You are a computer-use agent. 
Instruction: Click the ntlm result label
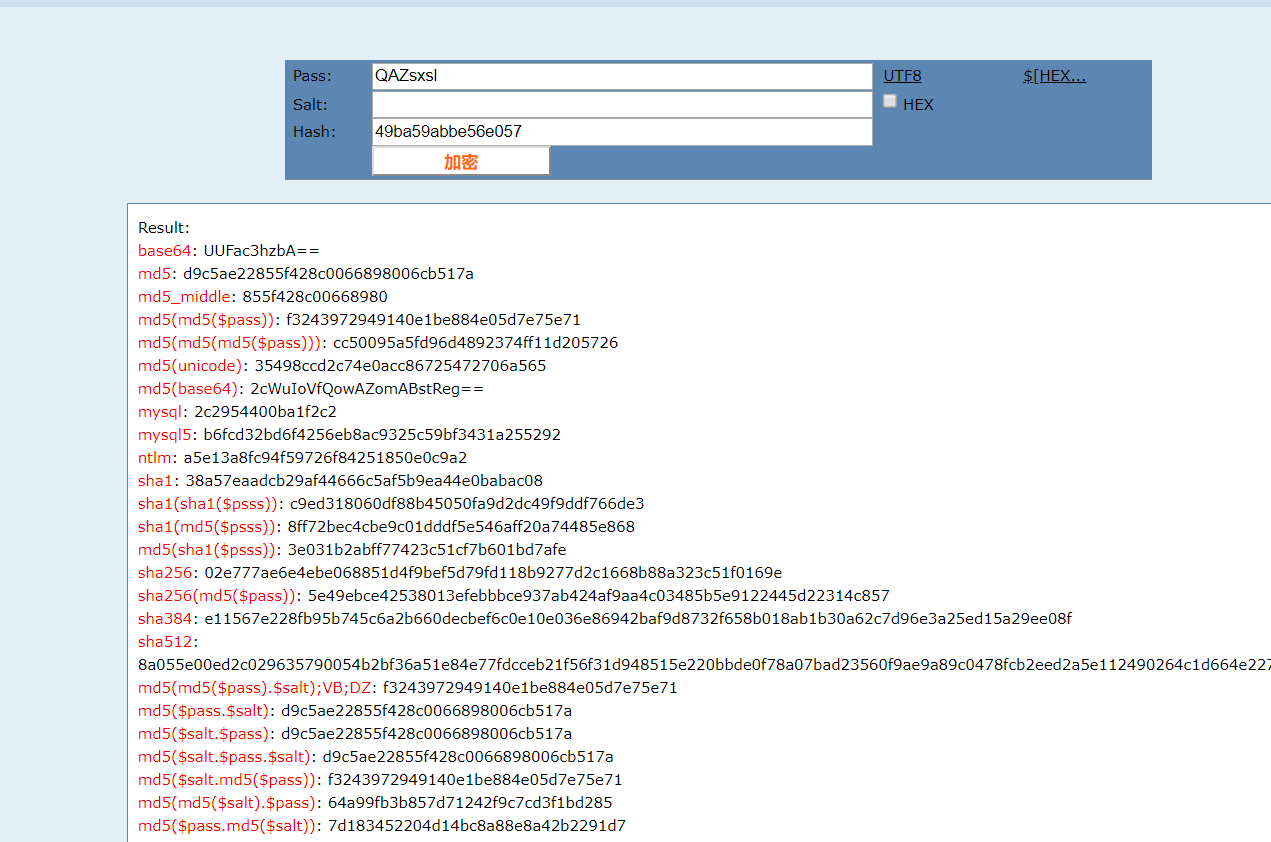(156, 458)
